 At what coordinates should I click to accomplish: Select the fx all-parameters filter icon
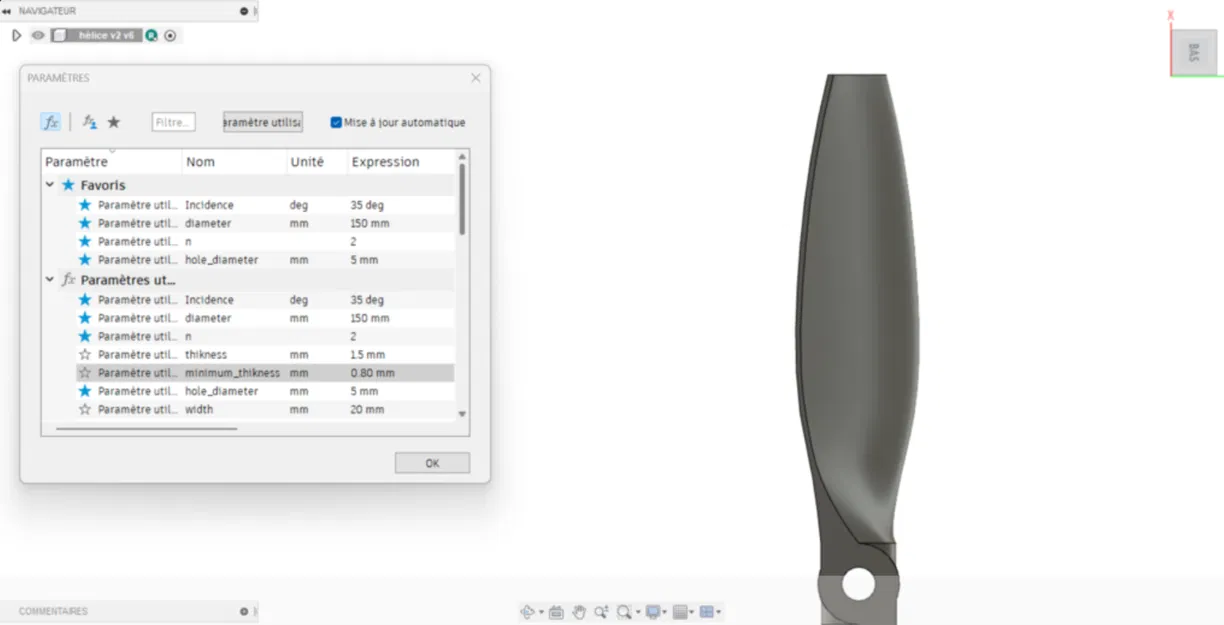click(x=50, y=122)
